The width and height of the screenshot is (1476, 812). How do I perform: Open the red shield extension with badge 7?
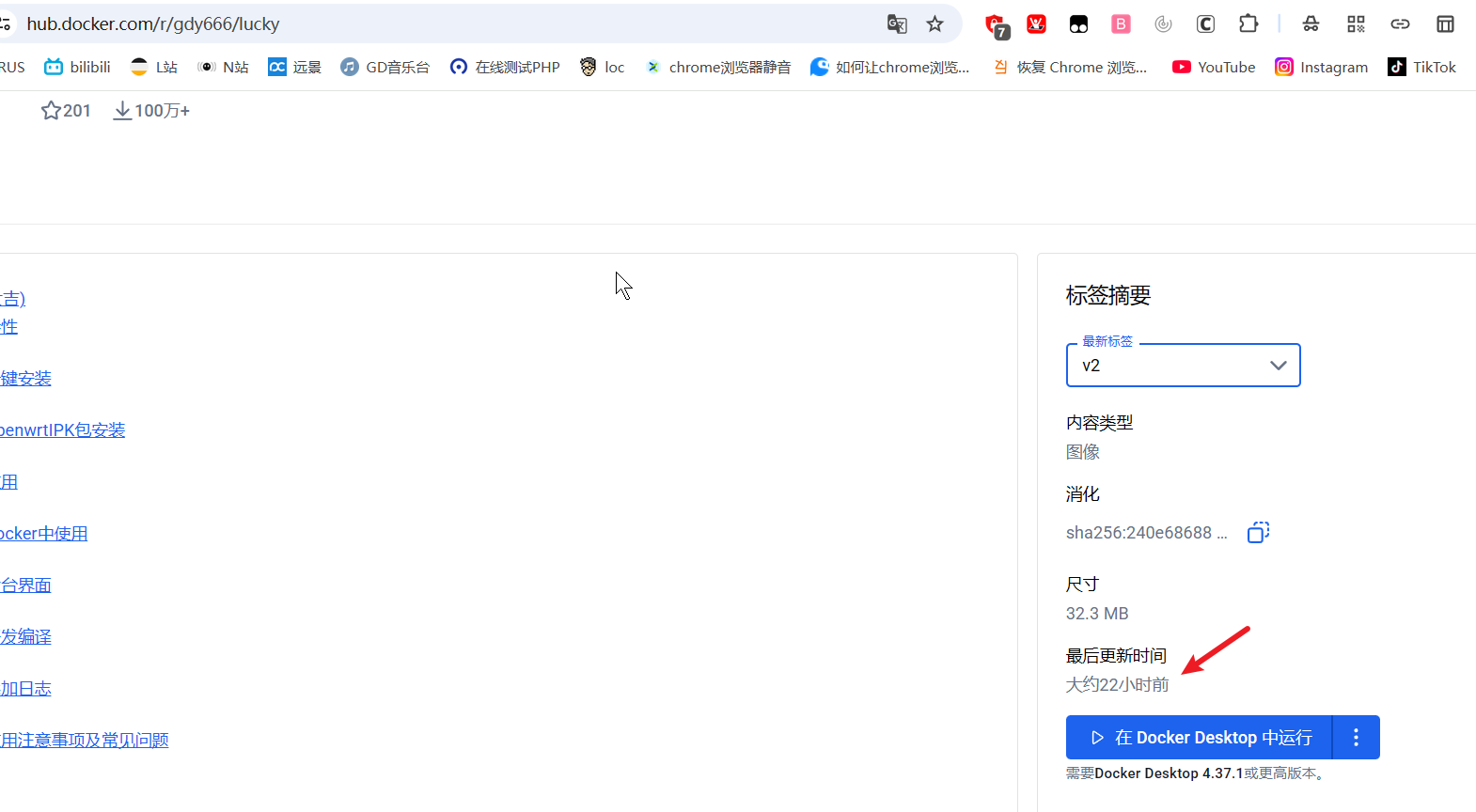point(997,25)
